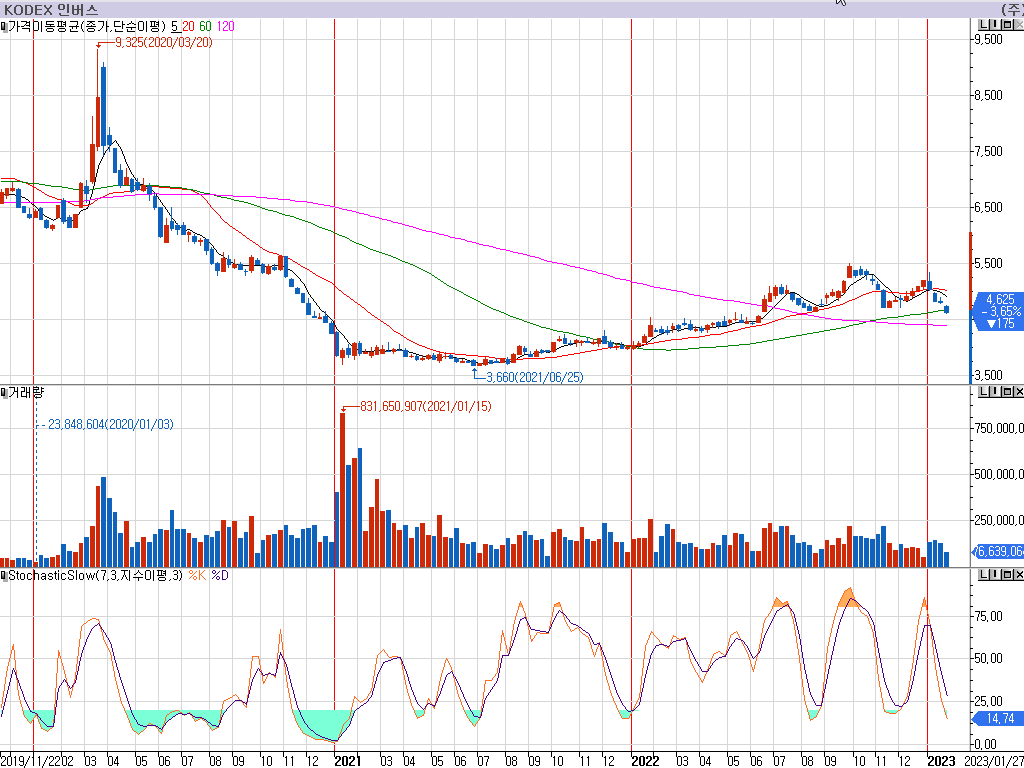Click the 831,650,907(2021/01/15) volume peak annotation

(x=426, y=407)
